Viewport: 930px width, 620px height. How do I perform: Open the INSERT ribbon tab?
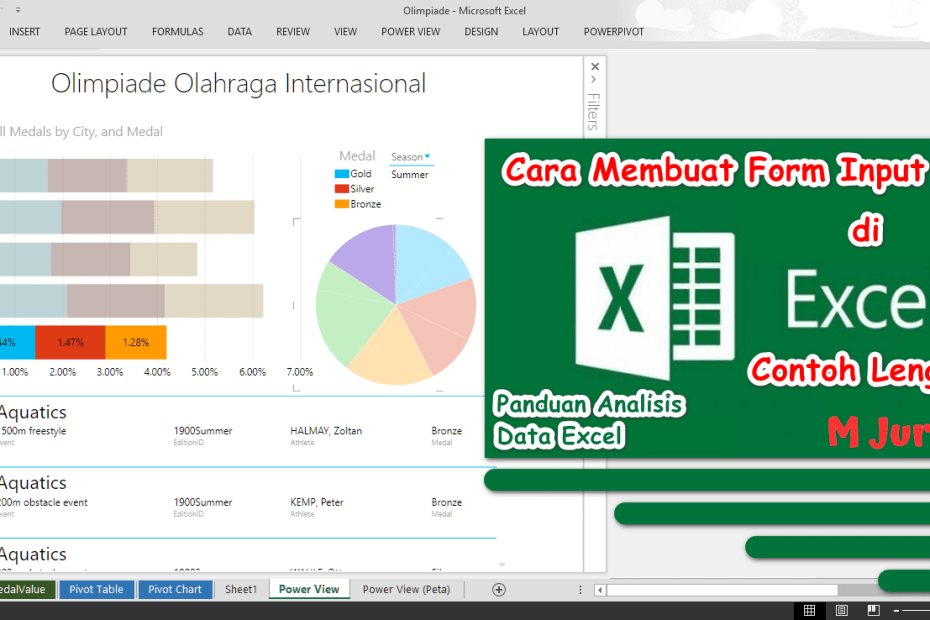(x=24, y=32)
